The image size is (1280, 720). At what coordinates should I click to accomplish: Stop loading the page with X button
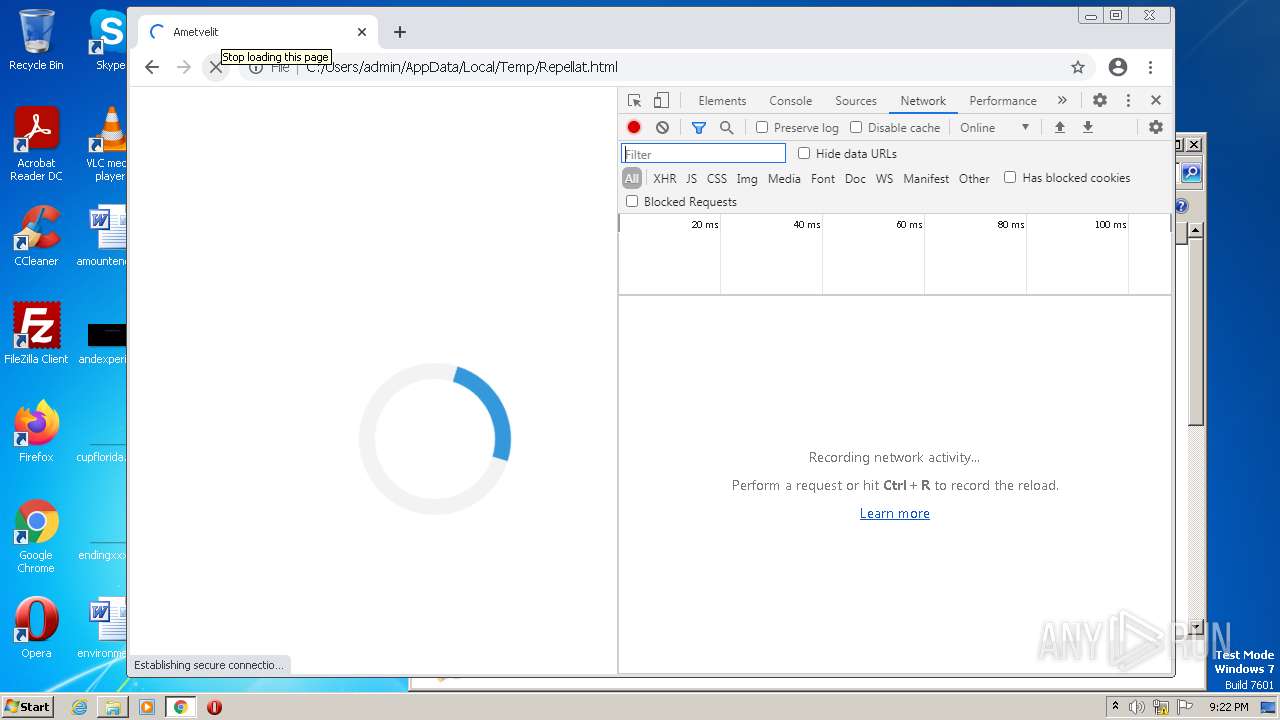(216, 67)
